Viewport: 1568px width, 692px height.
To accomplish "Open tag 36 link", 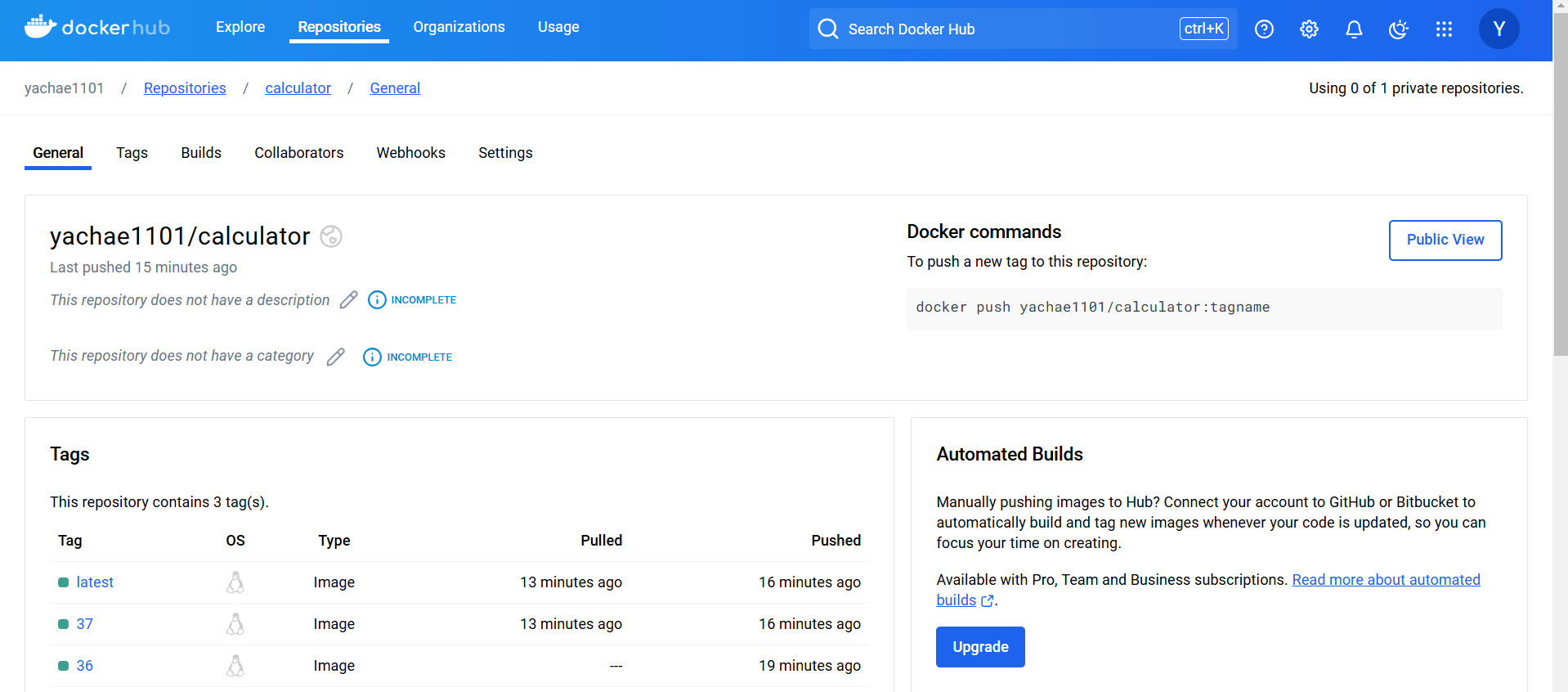I will click(x=85, y=666).
